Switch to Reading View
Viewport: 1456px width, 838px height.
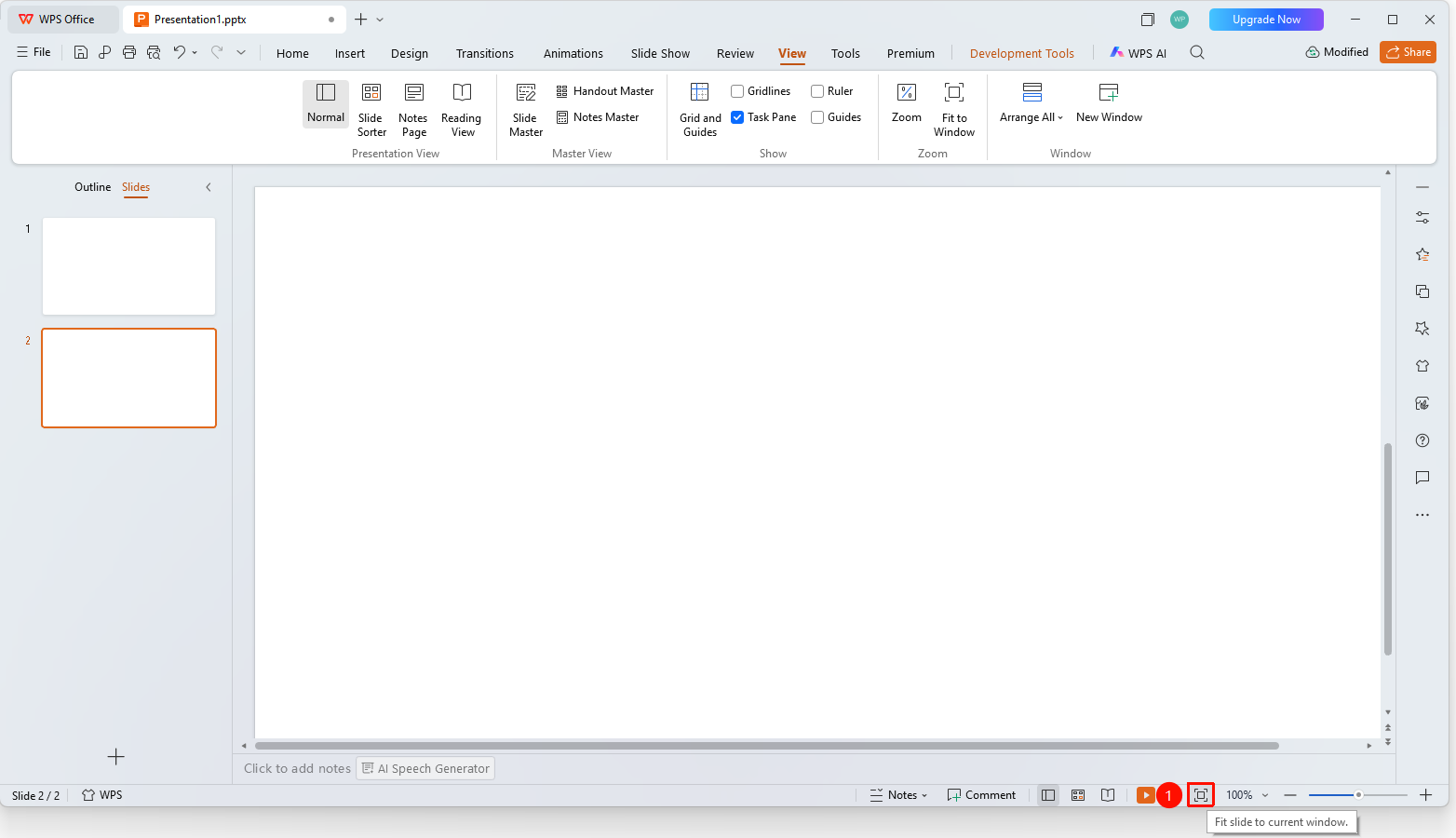coord(462,110)
